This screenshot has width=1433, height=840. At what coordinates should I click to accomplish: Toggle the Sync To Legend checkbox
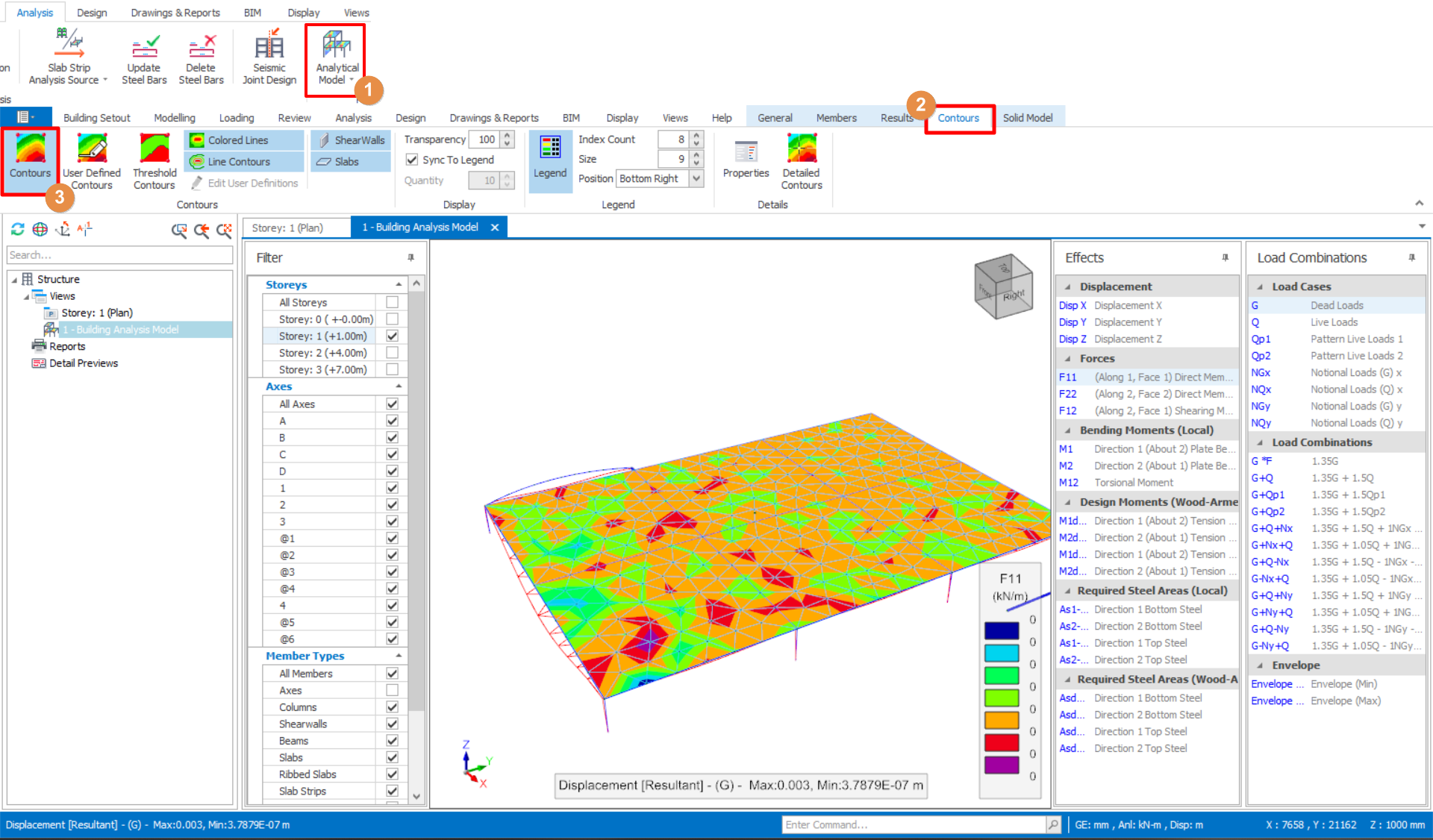(x=412, y=160)
